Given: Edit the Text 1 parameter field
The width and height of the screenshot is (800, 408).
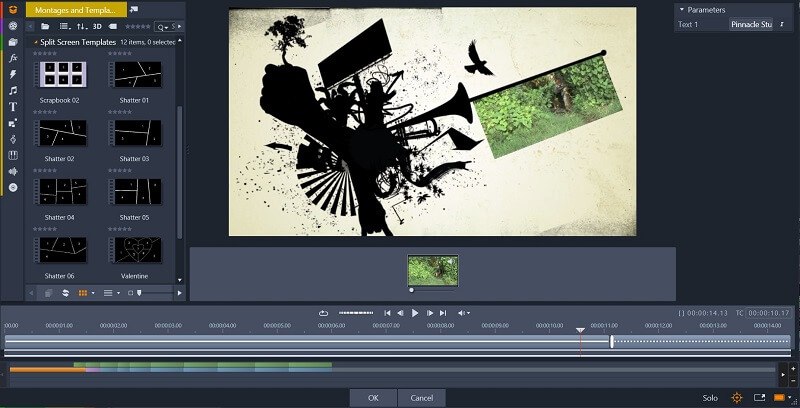Looking at the screenshot, I should point(751,24).
